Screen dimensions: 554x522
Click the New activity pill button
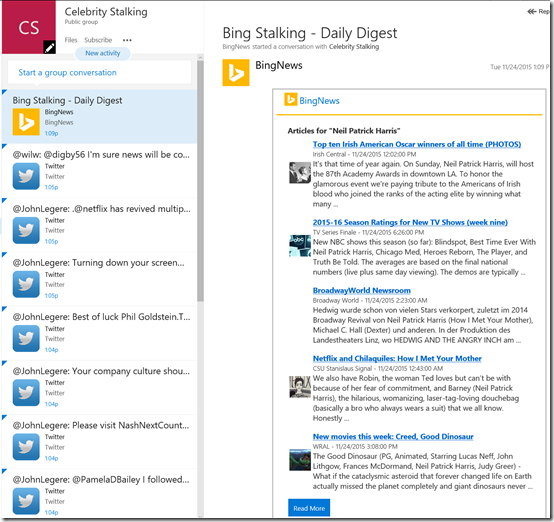[x=102, y=53]
